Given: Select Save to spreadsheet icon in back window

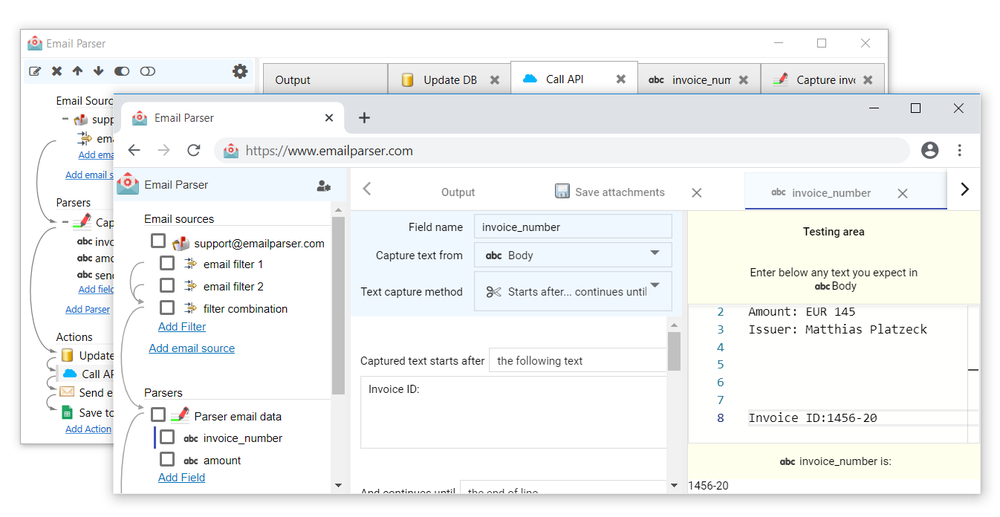Looking at the screenshot, I should [x=67, y=412].
